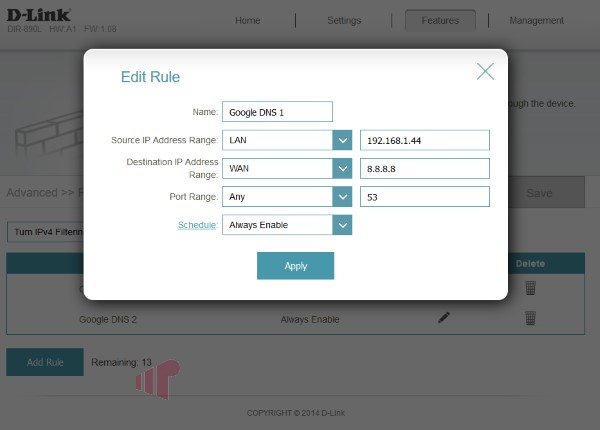Click the port field showing 53
The image size is (600, 430).
425,197
